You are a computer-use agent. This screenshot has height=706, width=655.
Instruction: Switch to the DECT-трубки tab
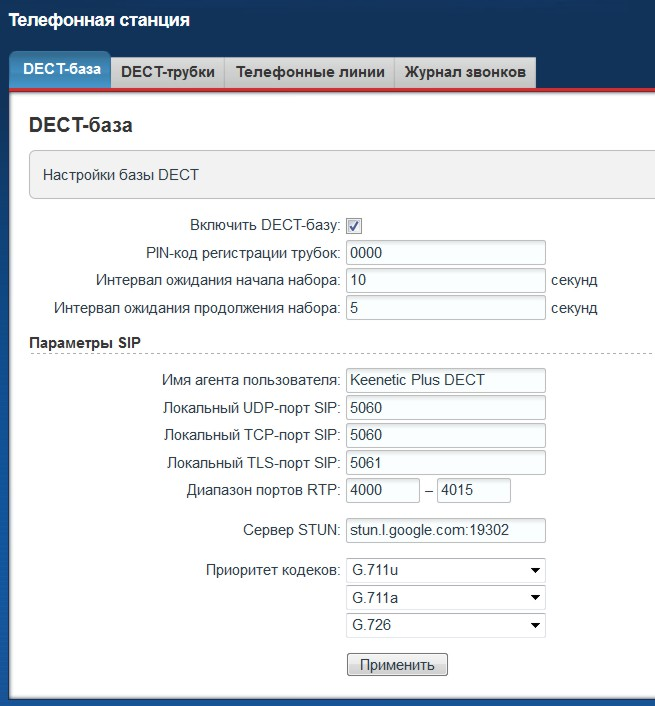pyautogui.click(x=168, y=72)
